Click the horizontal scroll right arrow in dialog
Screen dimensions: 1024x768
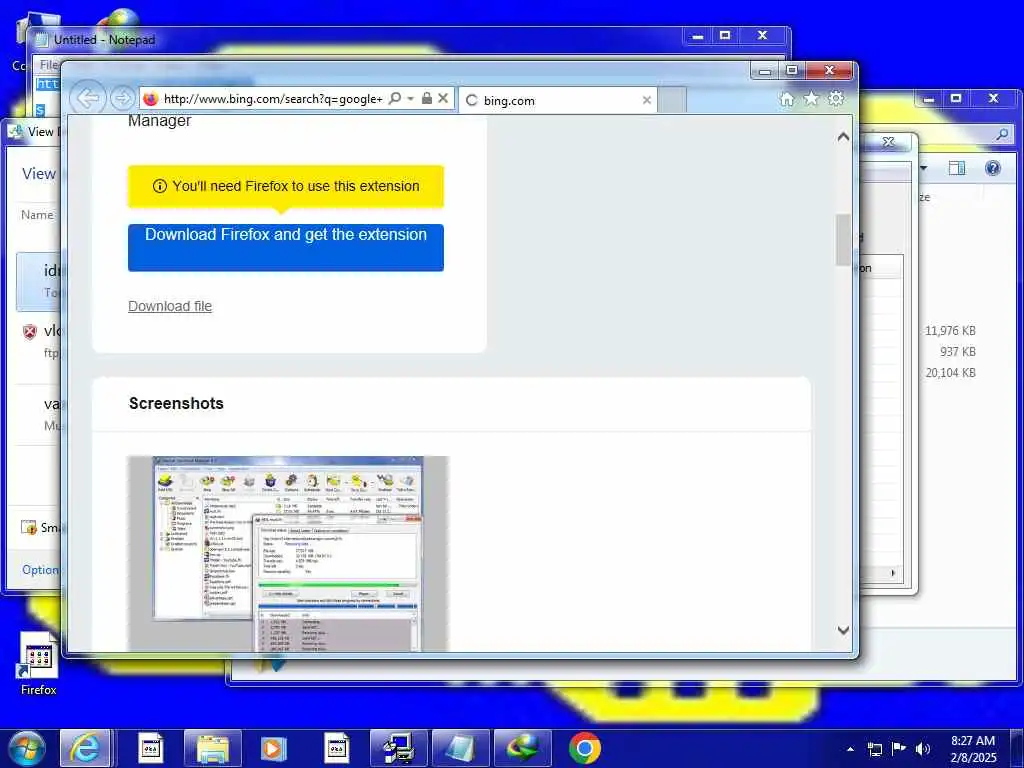tap(893, 573)
